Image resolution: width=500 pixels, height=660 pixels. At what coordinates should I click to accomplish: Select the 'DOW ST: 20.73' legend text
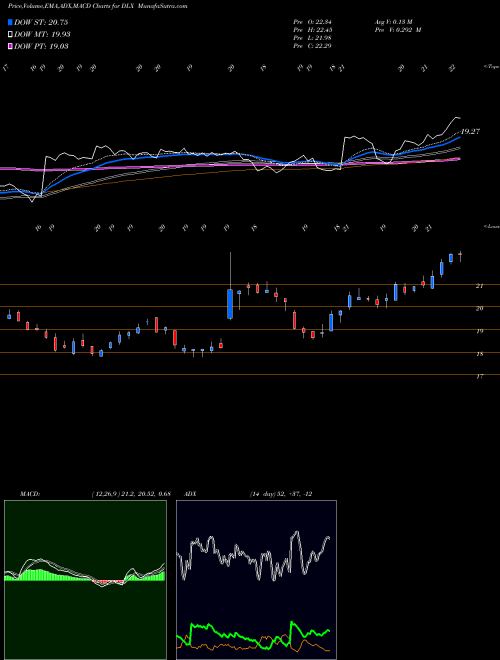pyautogui.click(x=41, y=22)
